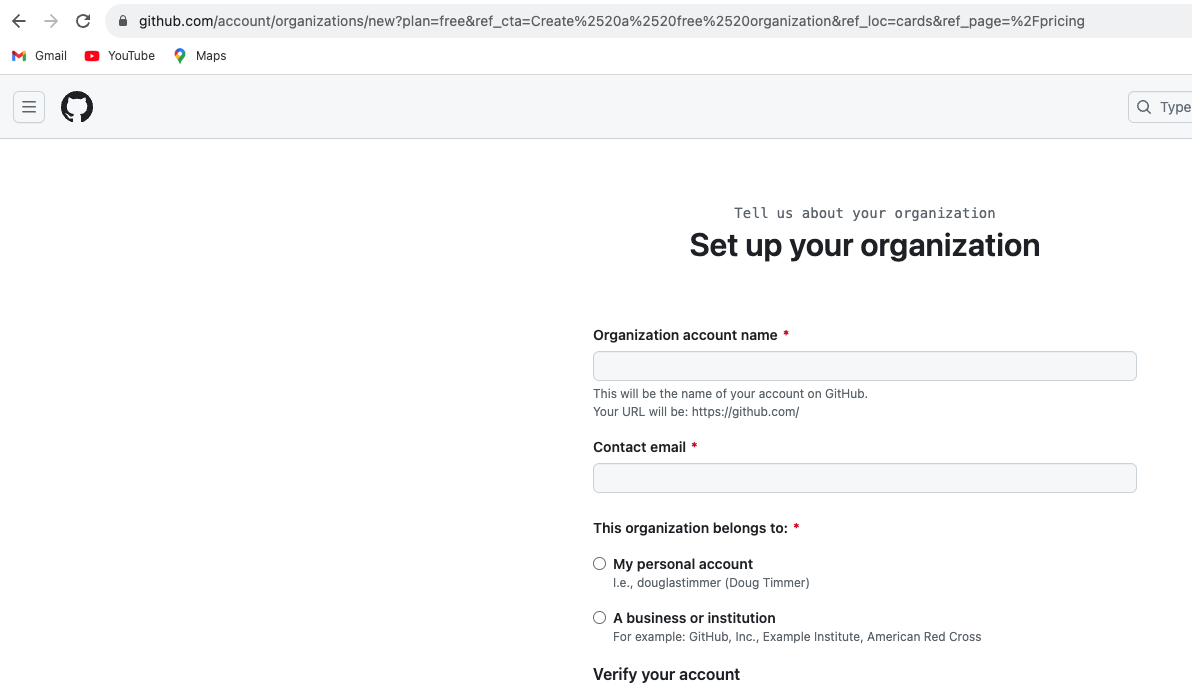Open the GitHub hamburger navigation menu
The image size is (1192, 698).
click(29, 107)
